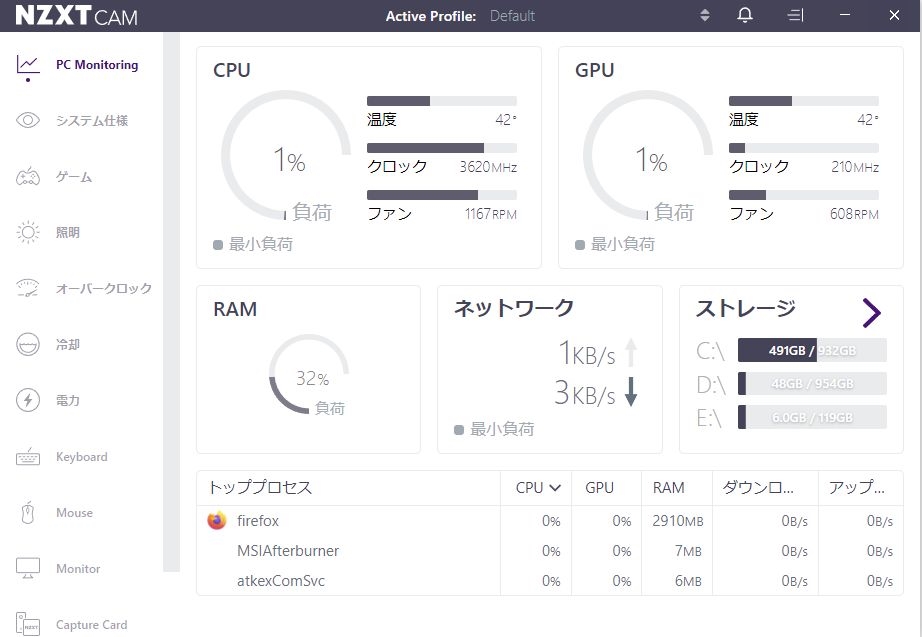Select the firefox process row
The height and width of the screenshot is (637, 922).
(258, 520)
